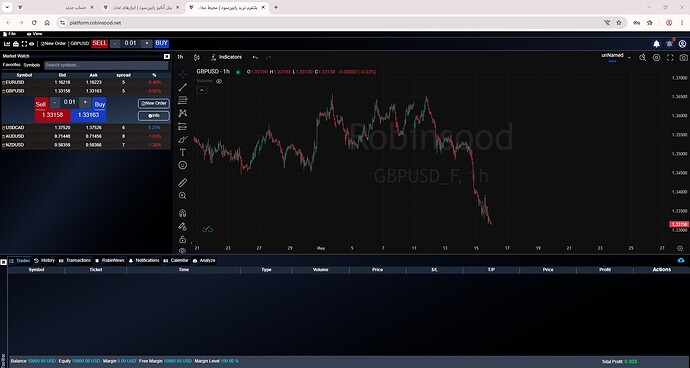Decrease volume with top toolbar minus
The width and height of the screenshot is (690, 368).
pyautogui.click(x=115, y=43)
